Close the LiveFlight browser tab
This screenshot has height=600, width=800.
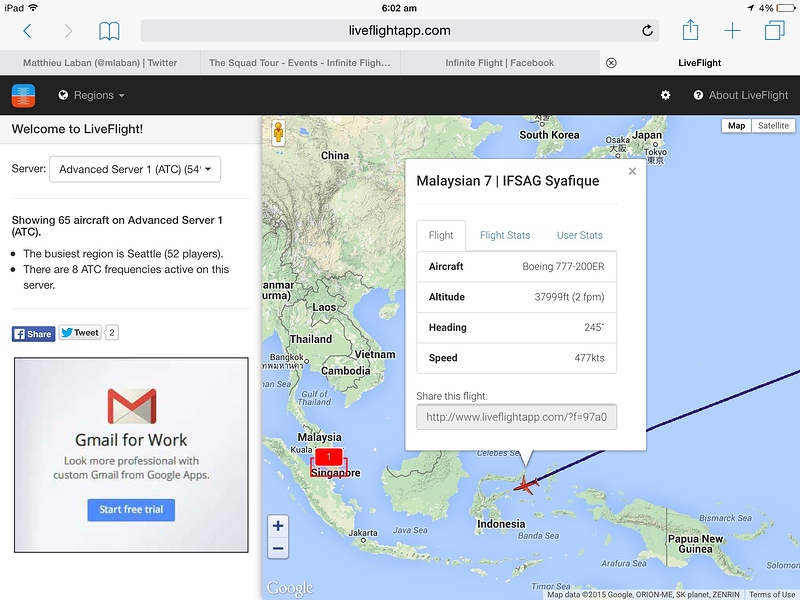tap(611, 63)
